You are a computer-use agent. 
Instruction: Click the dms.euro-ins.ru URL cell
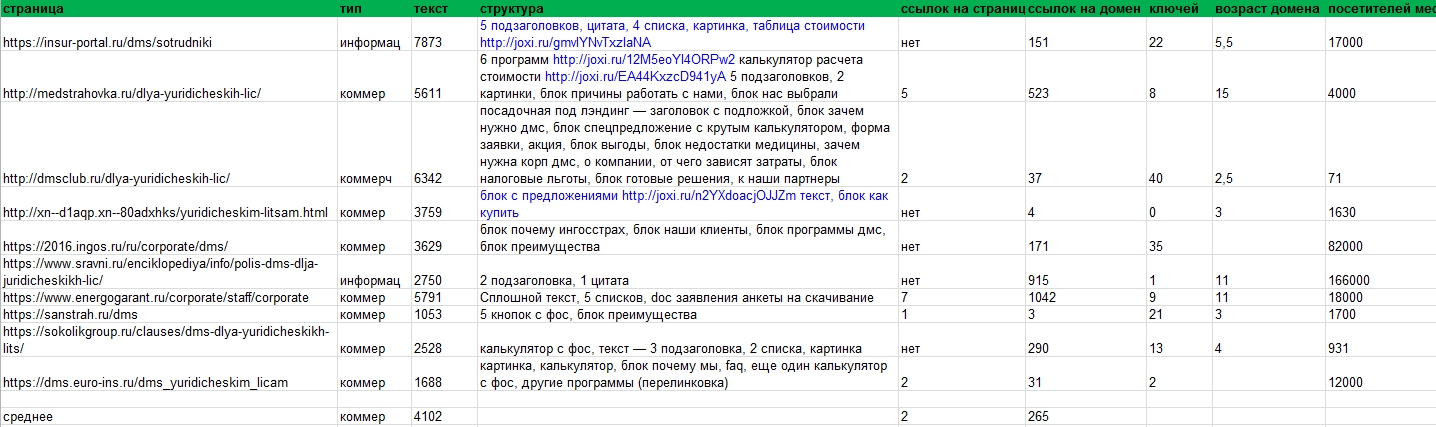[x=169, y=374]
